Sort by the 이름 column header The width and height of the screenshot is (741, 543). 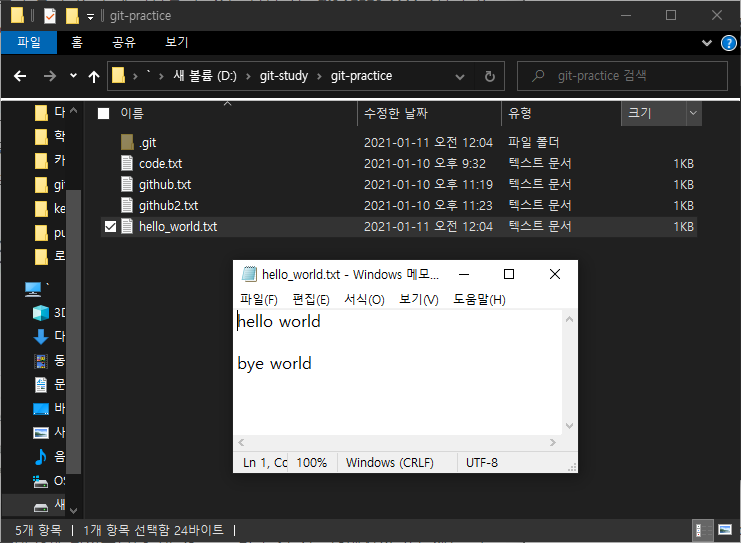132,113
